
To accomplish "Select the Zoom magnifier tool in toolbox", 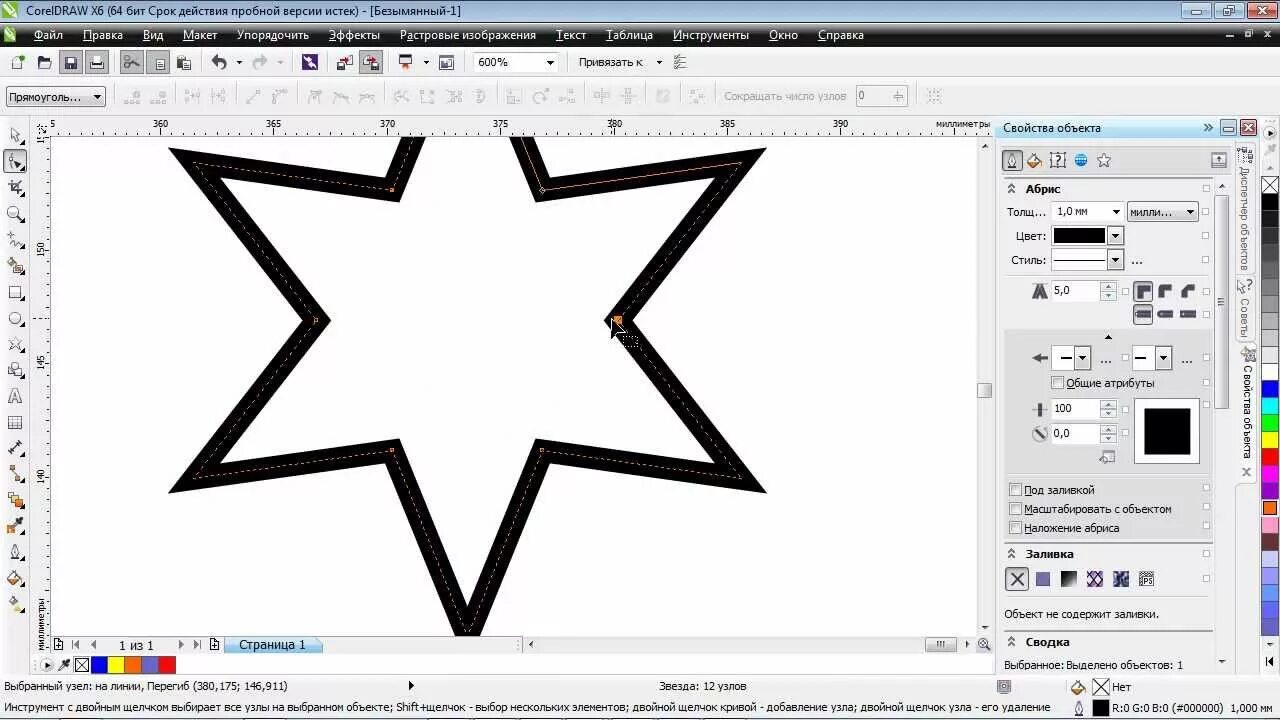I will coord(15,213).
